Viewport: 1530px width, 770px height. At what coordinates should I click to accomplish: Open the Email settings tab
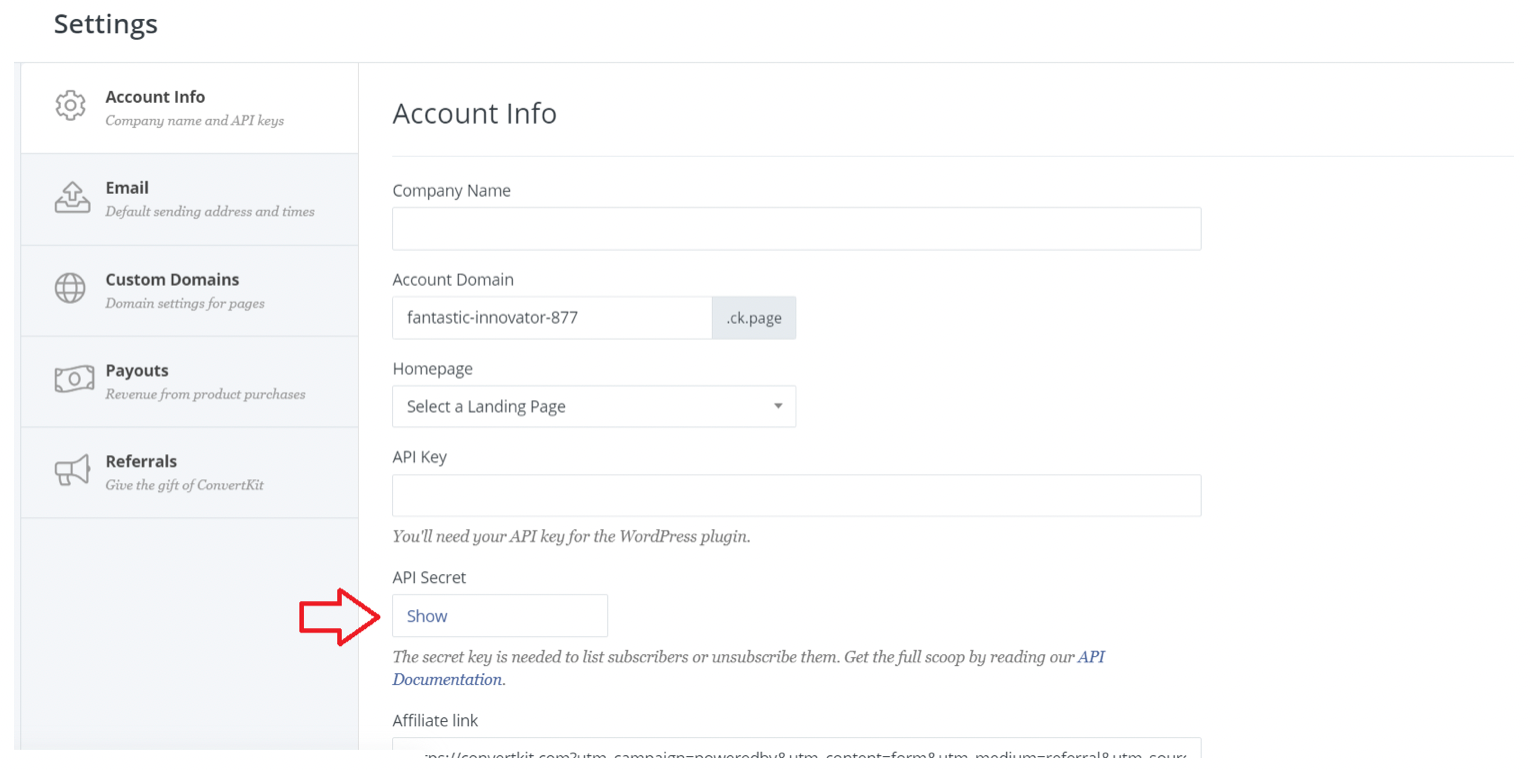click(189, 199)
